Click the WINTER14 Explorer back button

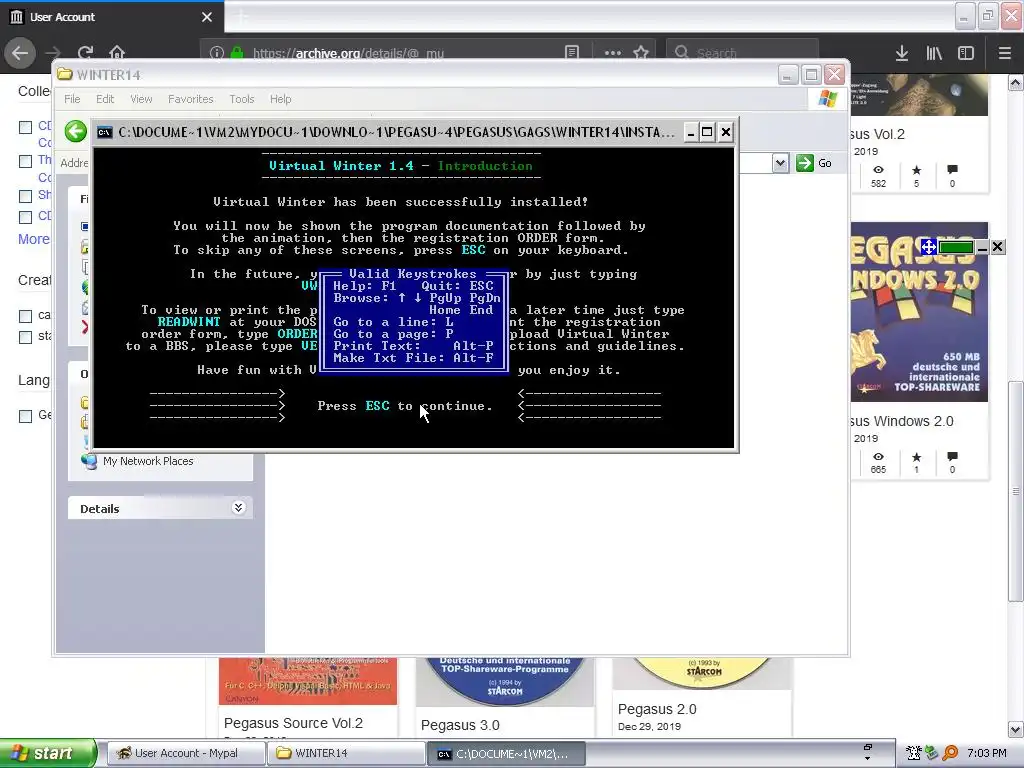click(76, 131)
